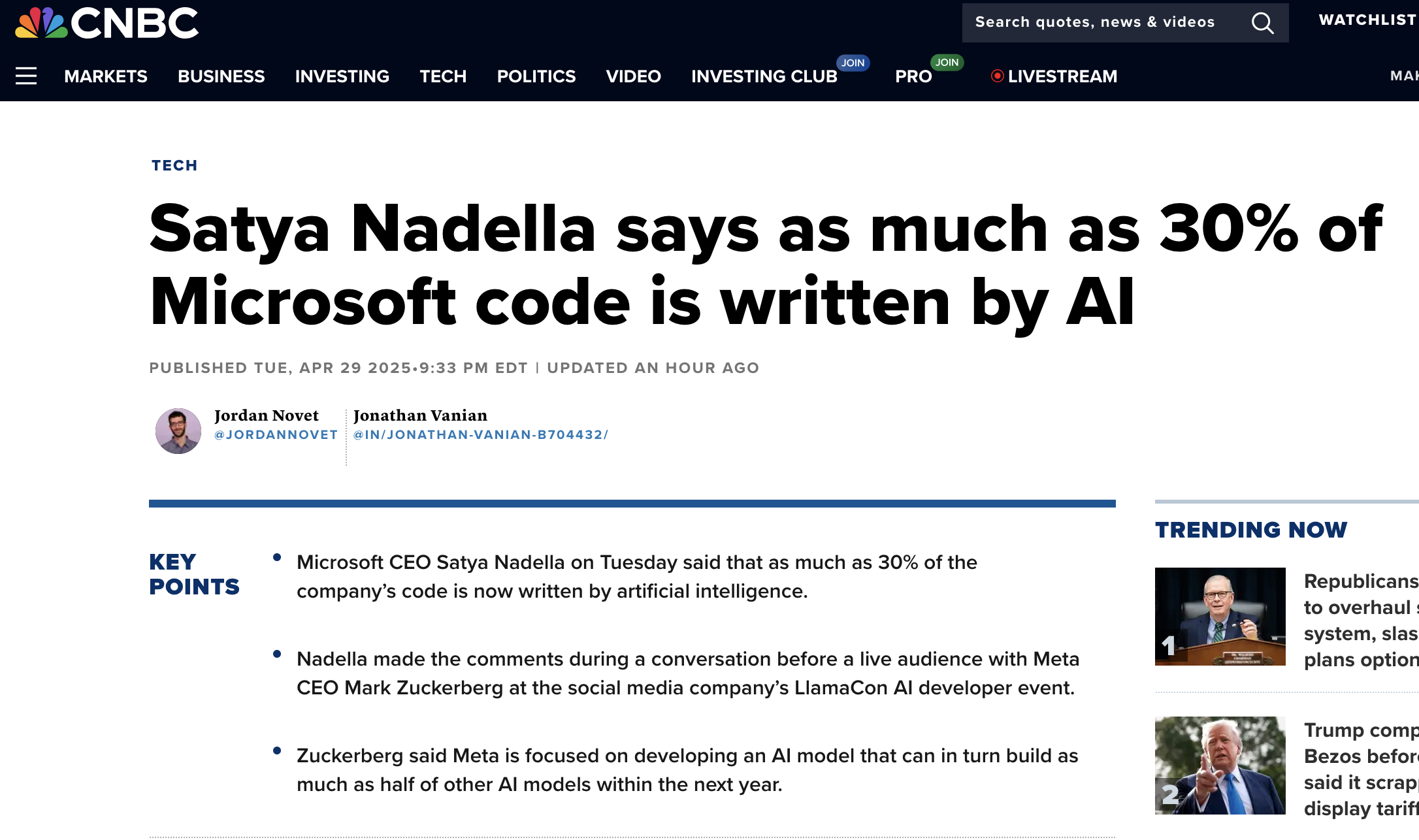Navigate to the Video section
1419x840 pixels.
pyautogui.click(x=633, y=76)
